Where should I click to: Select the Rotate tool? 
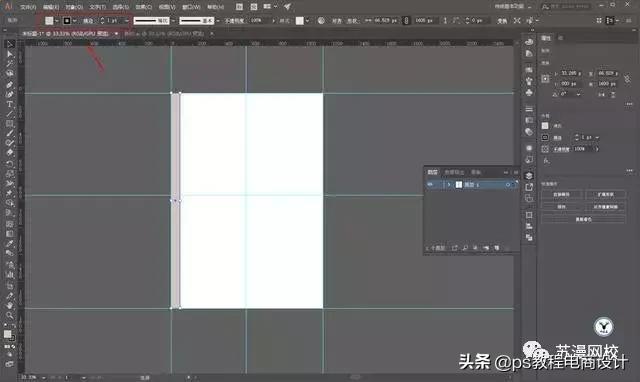click(x=10, y=164)
